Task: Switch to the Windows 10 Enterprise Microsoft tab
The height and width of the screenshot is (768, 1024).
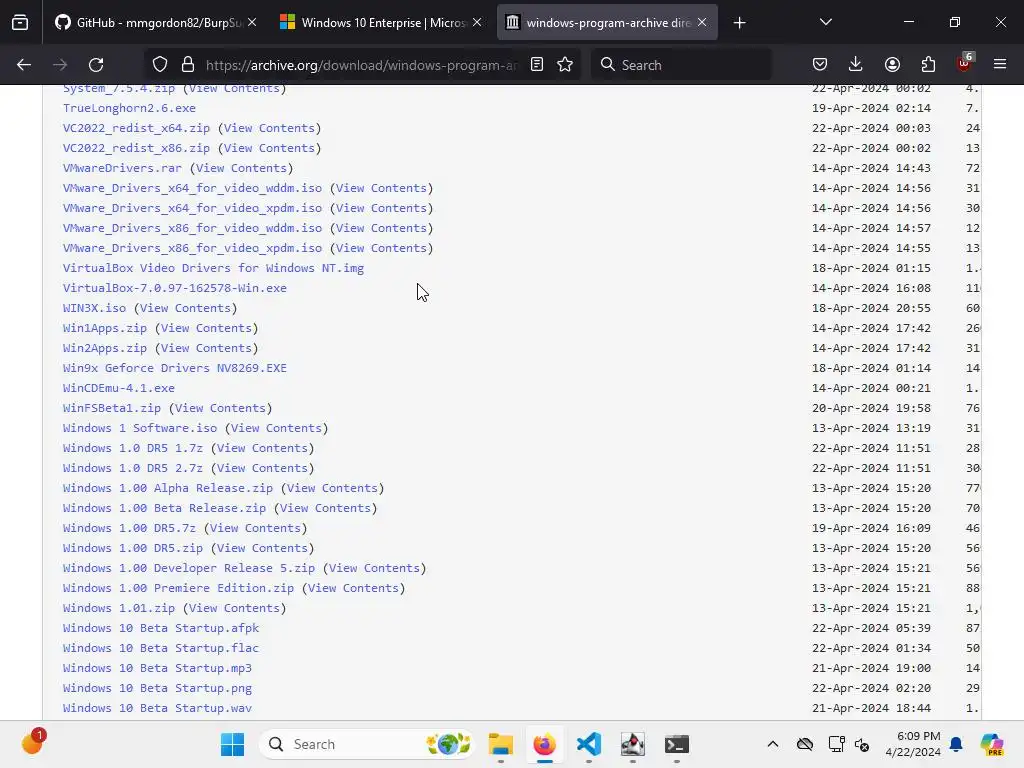Action: [382, 23]
